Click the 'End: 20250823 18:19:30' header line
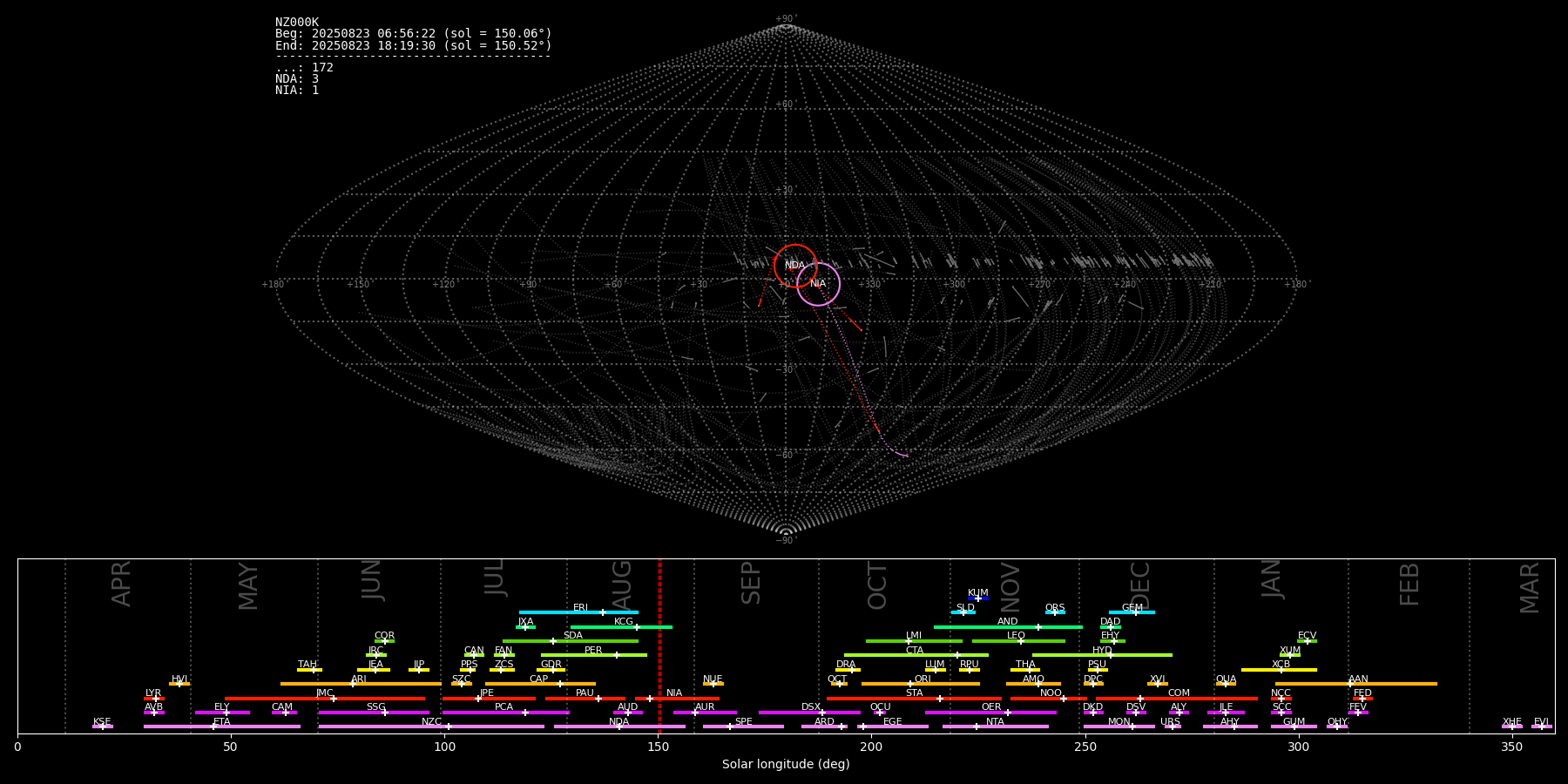This screenshot has width=1568, height=784. point(414,45)
